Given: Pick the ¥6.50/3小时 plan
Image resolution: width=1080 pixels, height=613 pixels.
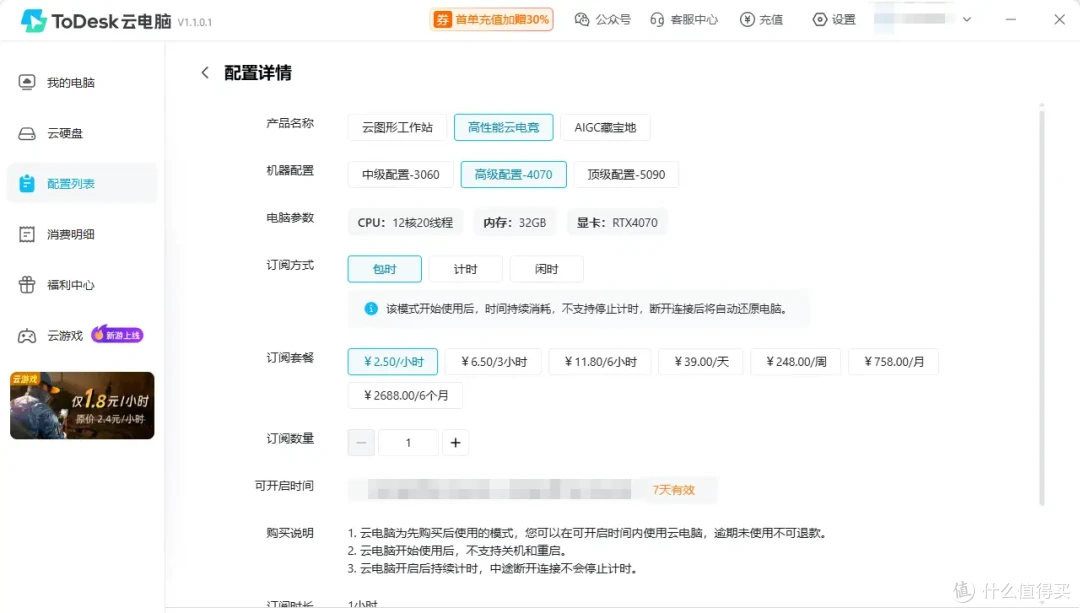Looking at the screenshot, I should pos(493,362).
